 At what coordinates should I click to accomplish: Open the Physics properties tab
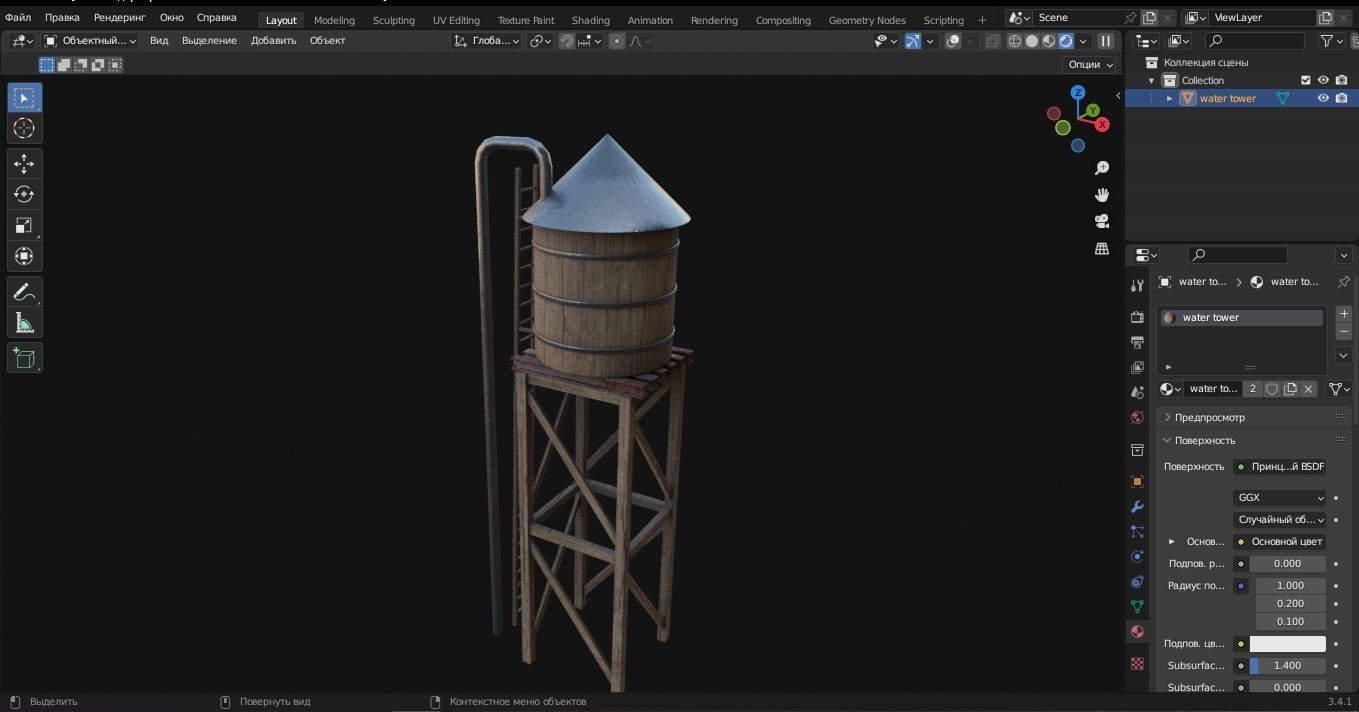point(1137,556)
